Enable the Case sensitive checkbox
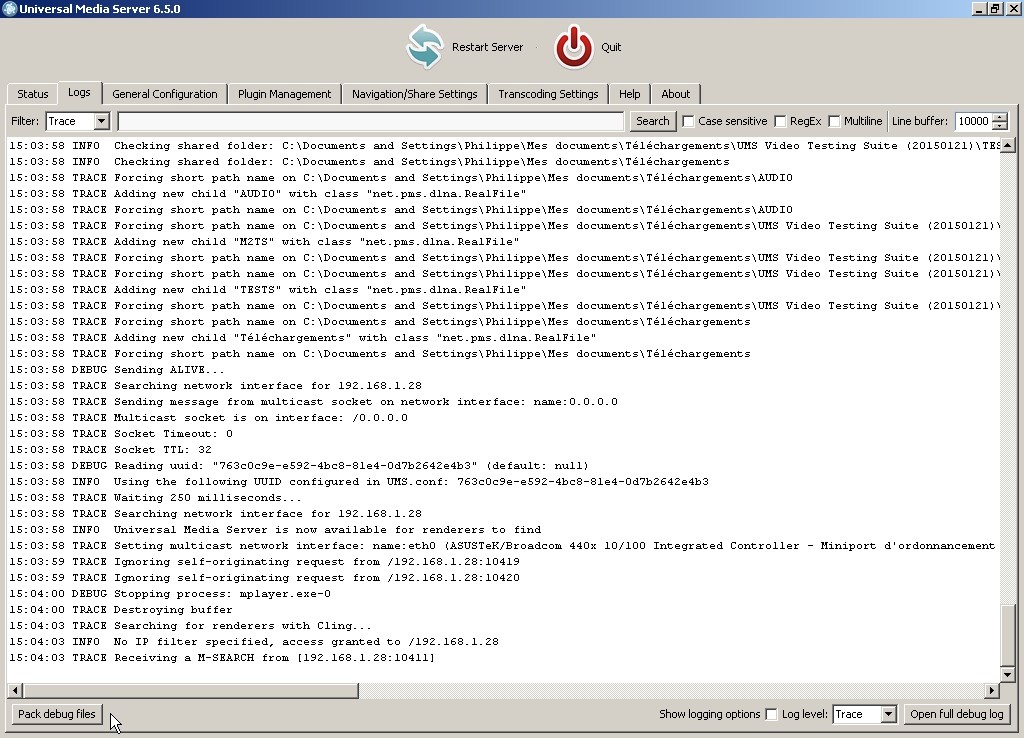 pos(688,121)
